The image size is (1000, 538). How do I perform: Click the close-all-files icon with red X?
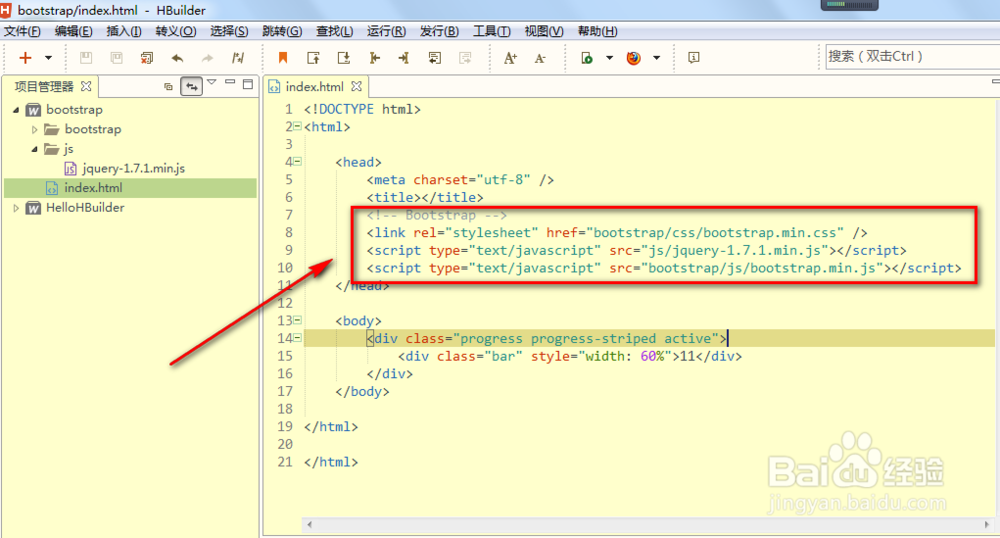pyautogui.click(x=147, y=58)
